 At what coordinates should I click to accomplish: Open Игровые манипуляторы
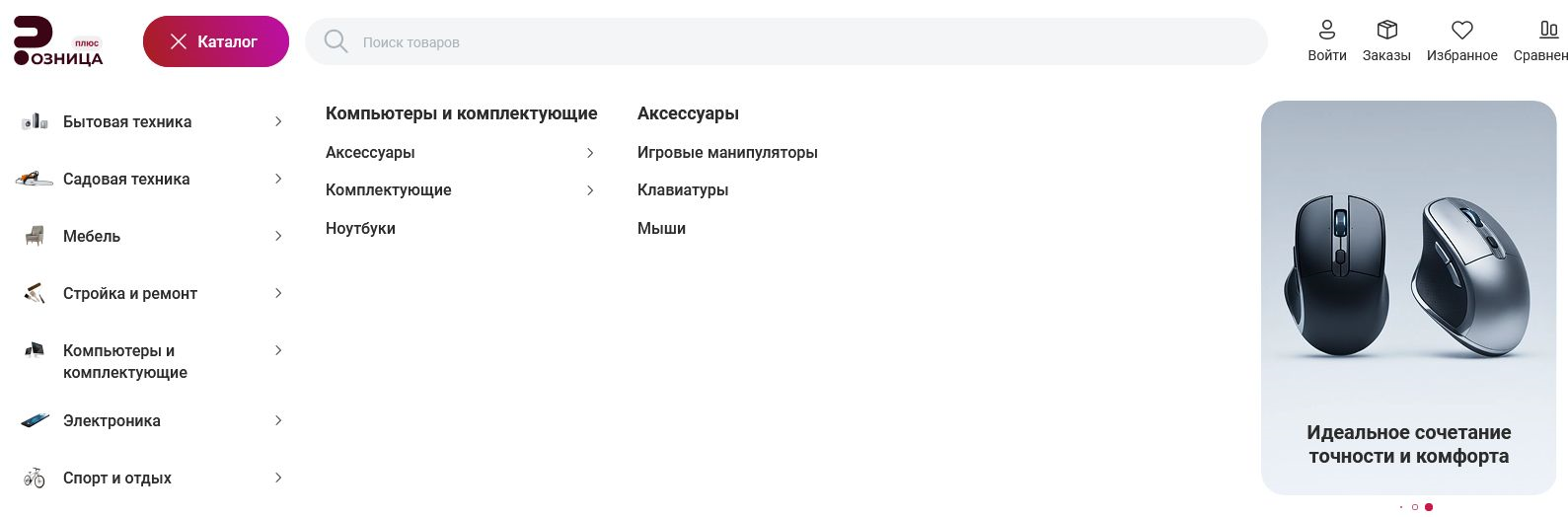(727, 153)
